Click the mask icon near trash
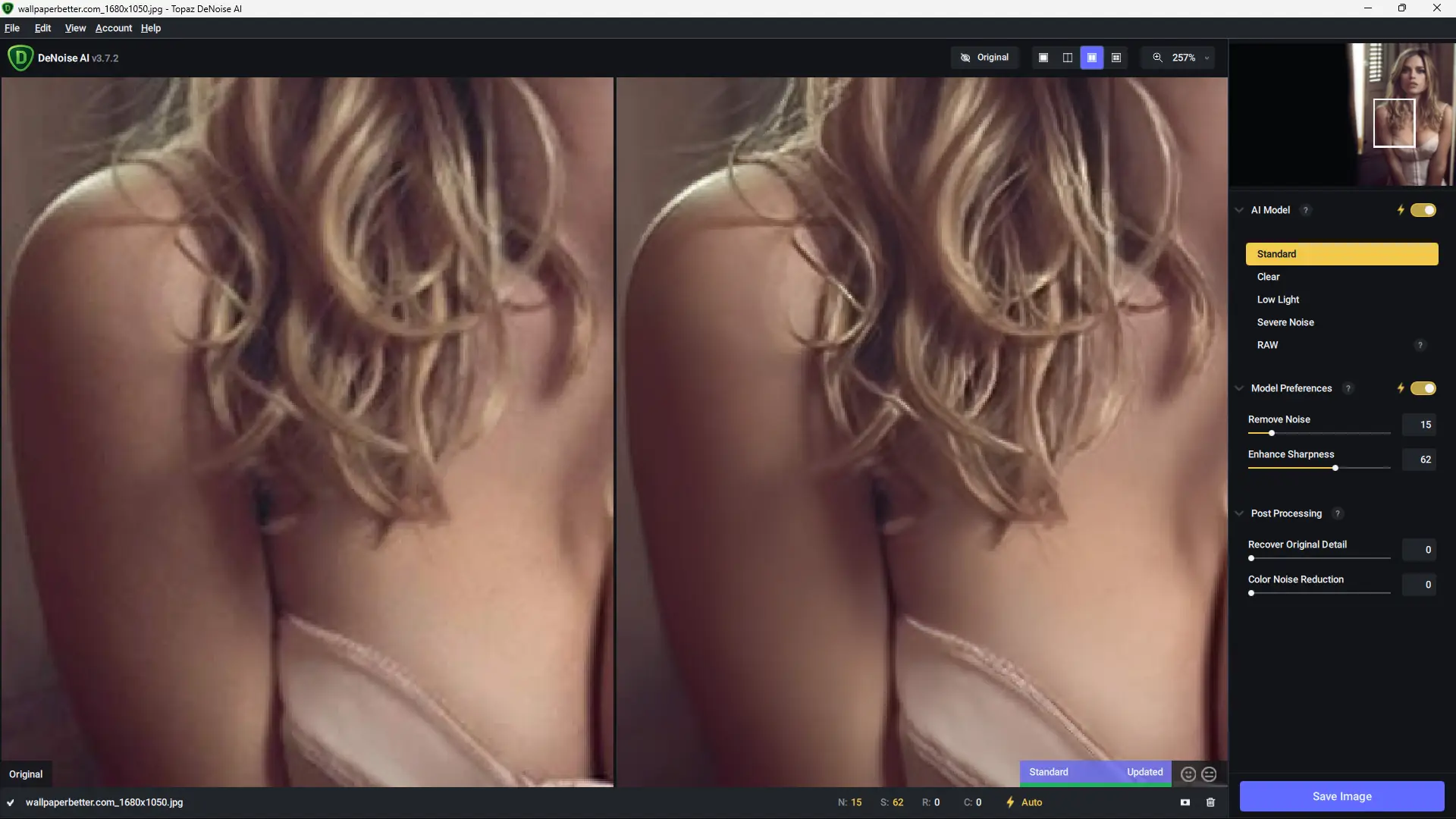 1185,802
